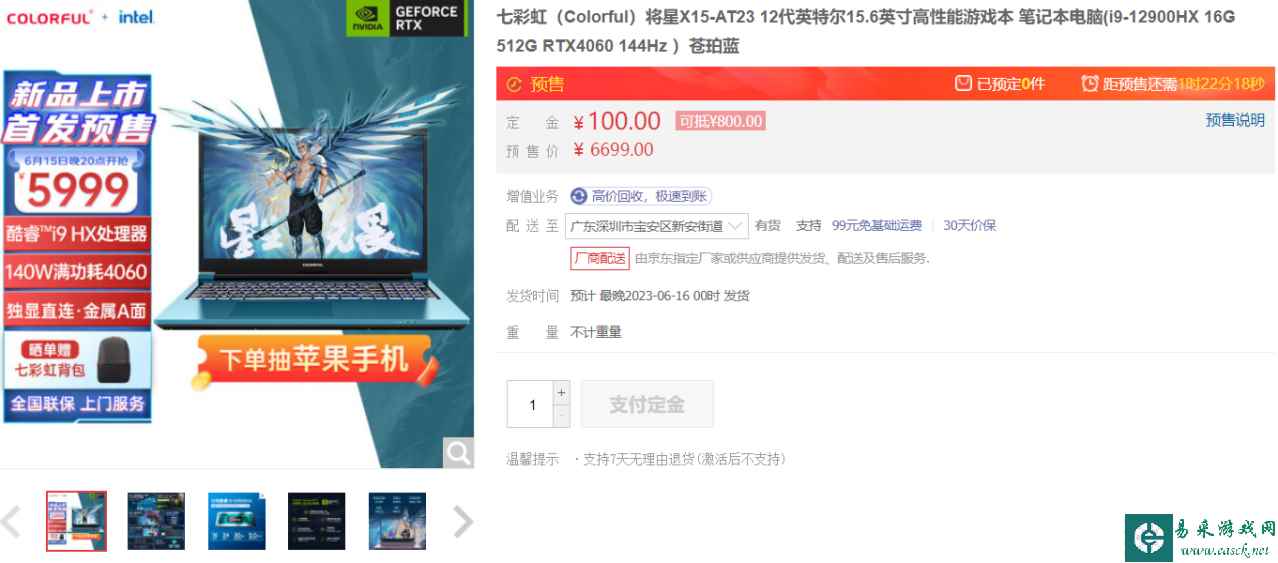Click the clock icon beside presale countdown

pyautogui.click(x=1090, y=84)
